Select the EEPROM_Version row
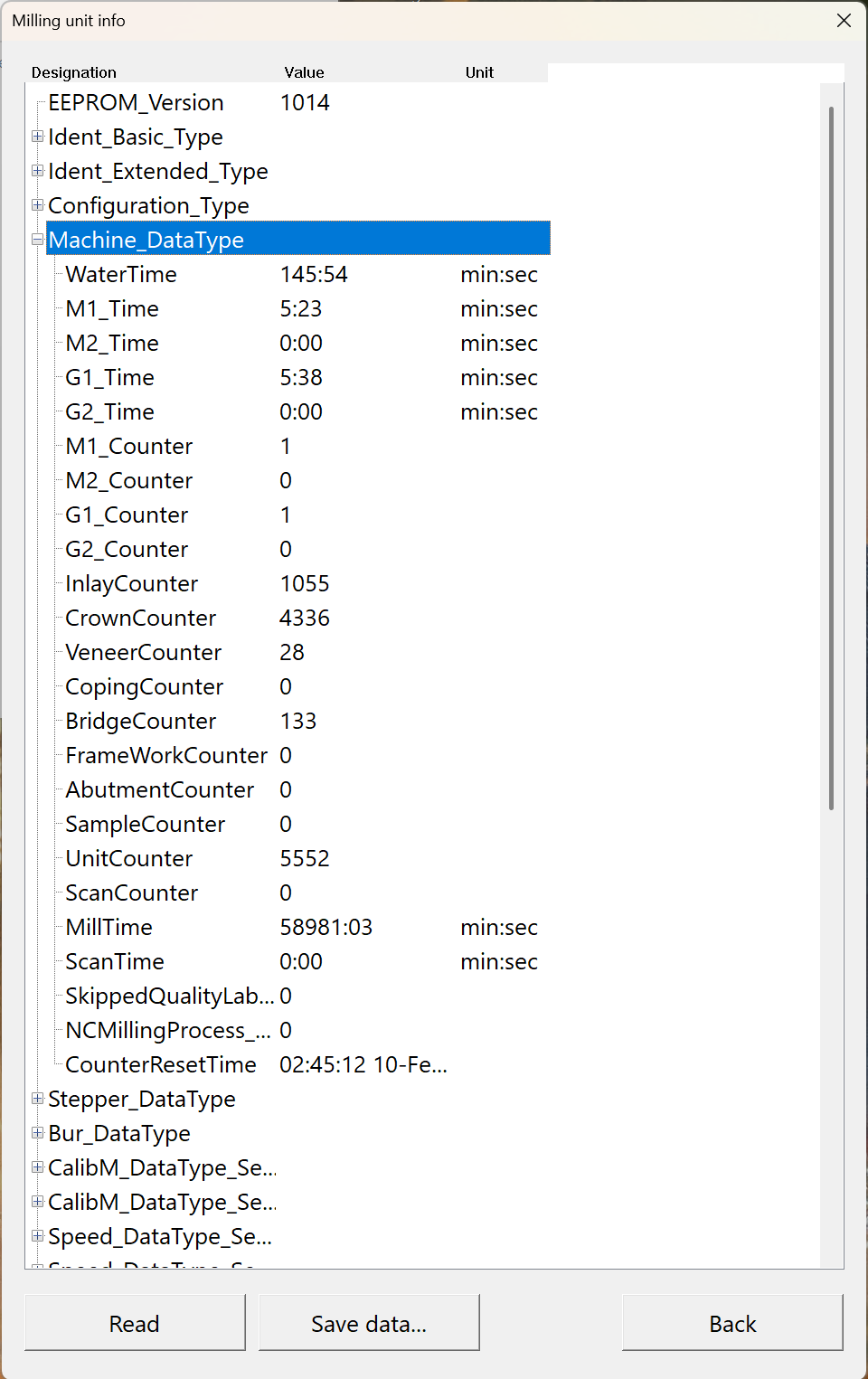The width and height of the screenshot is (868, 1379). point(136,102)
